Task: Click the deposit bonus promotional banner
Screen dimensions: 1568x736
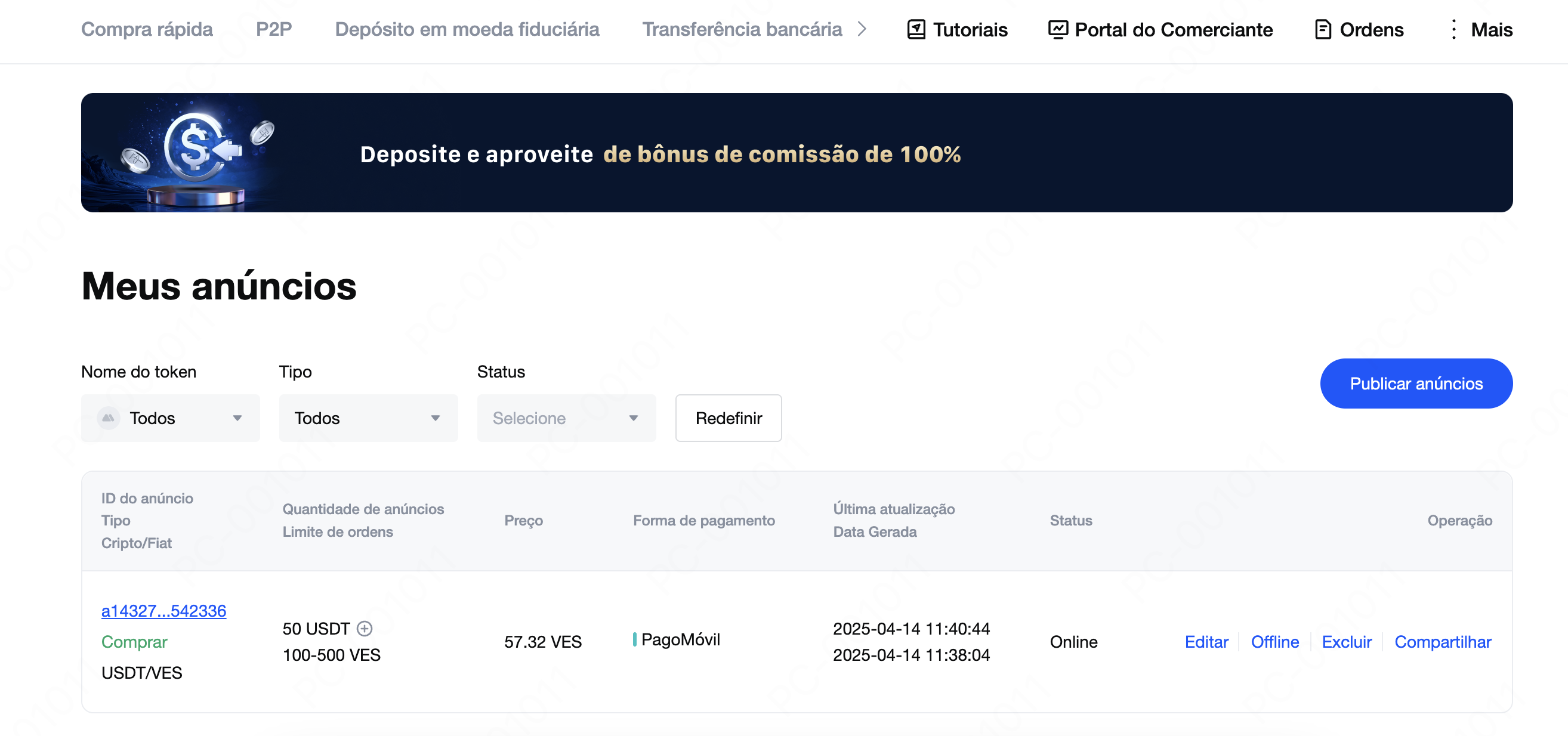Action: point(796,153)
